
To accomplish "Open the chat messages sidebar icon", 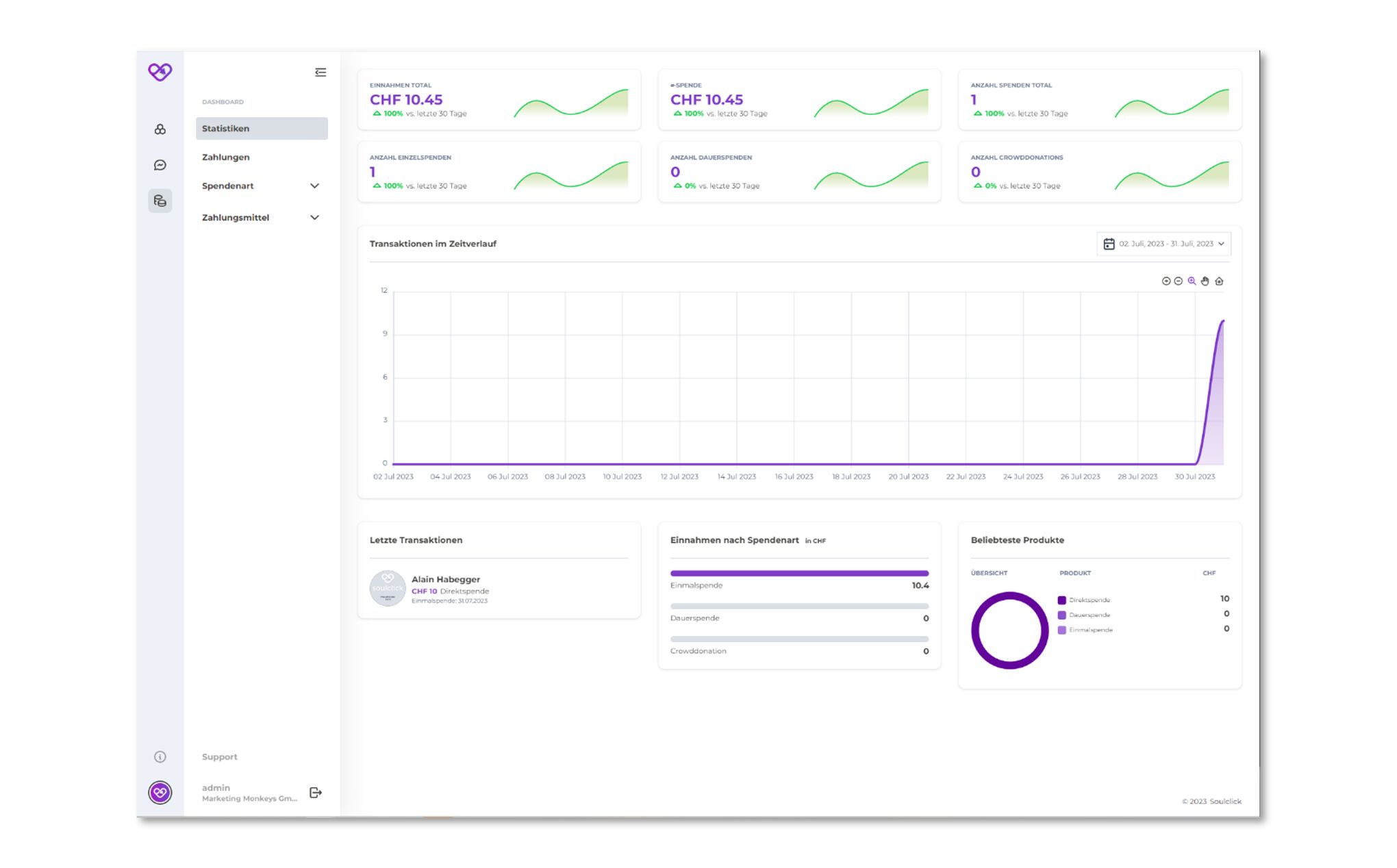I will pyautogui.click(x=160, y=165).
